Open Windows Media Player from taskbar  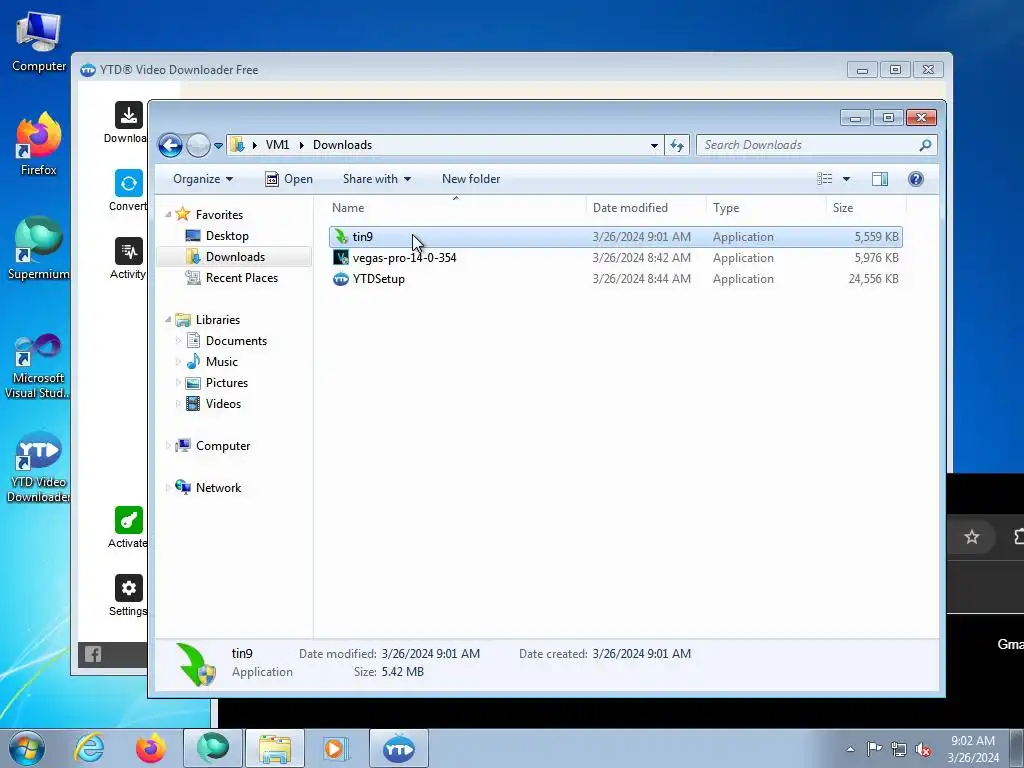click(336, 748)
